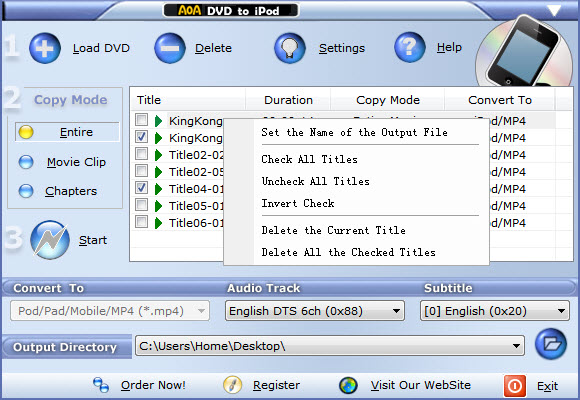Click the Visit Our WebSite link
Image resolution: width=580 pixels, height=400 pixels.
point(421,385)
